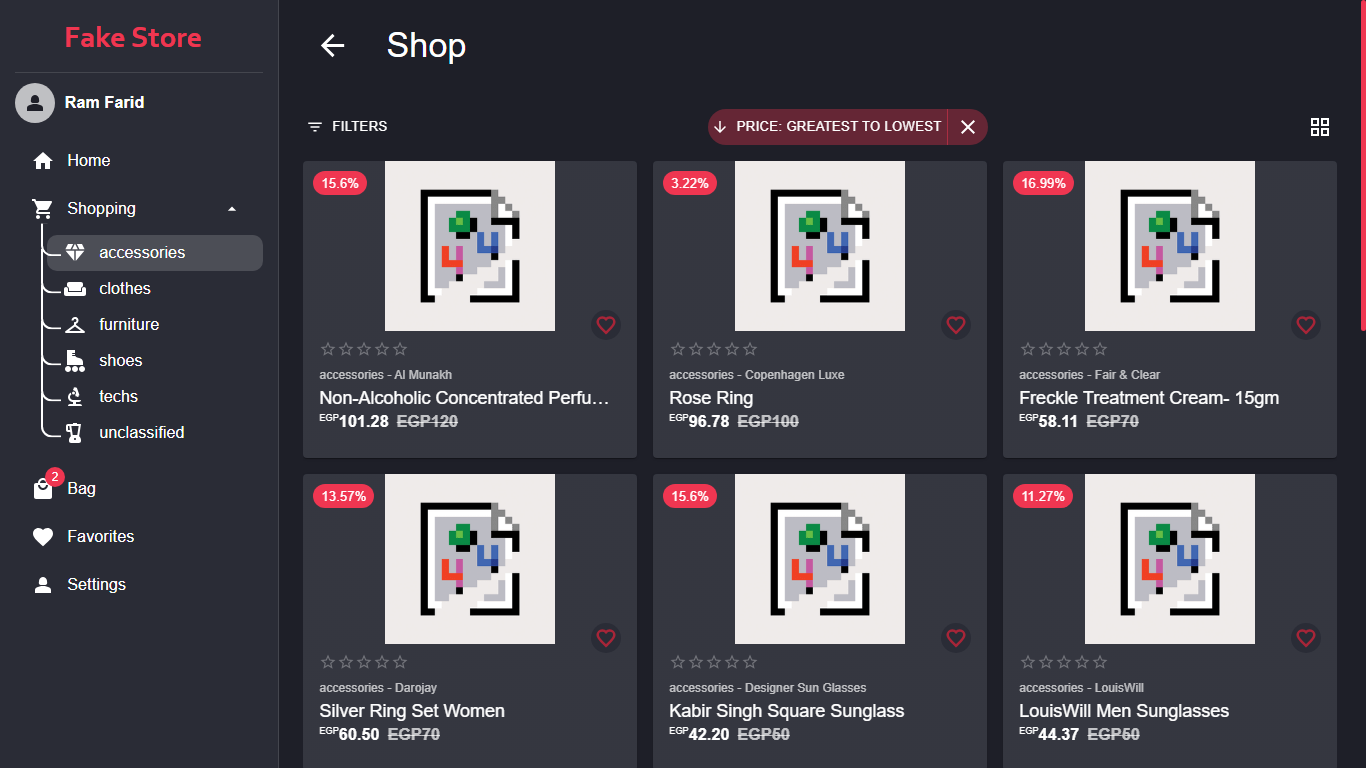Viewport: 1366px width, 768px height.
Task: Favorite the Silver Ring Set Women
Action: click(x=605, y=638)
